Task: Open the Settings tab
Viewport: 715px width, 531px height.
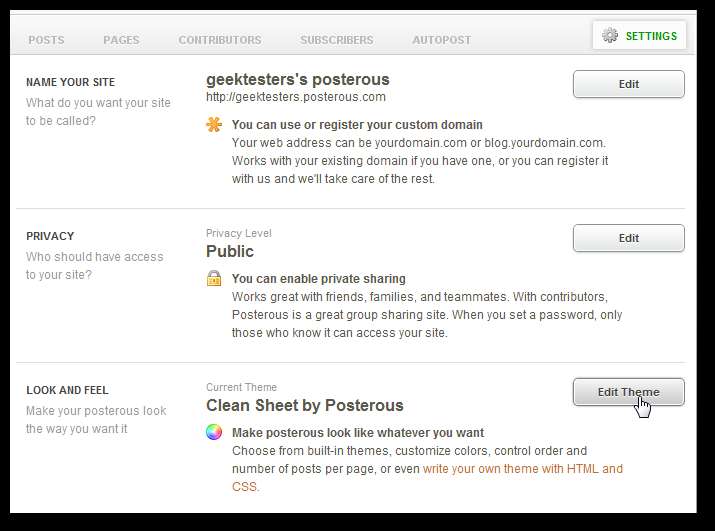Action: tap(650, 36)
